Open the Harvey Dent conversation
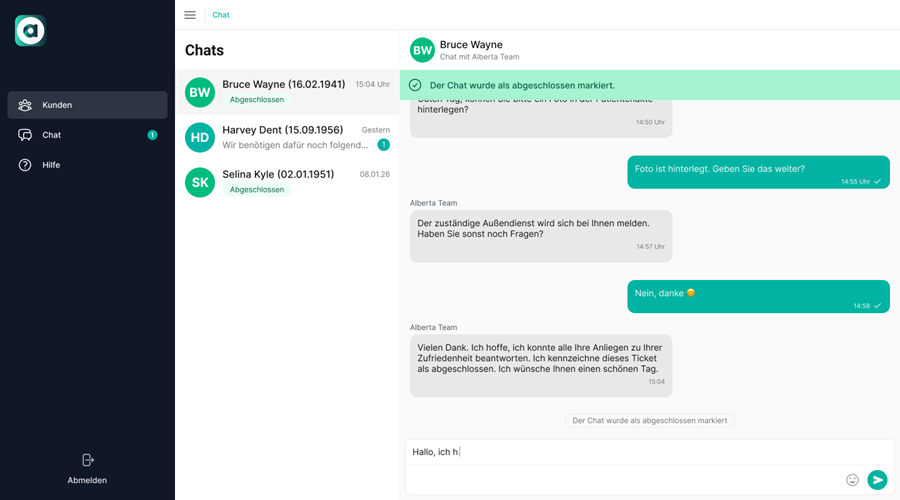Screen dimensions: 900x500 287,137
